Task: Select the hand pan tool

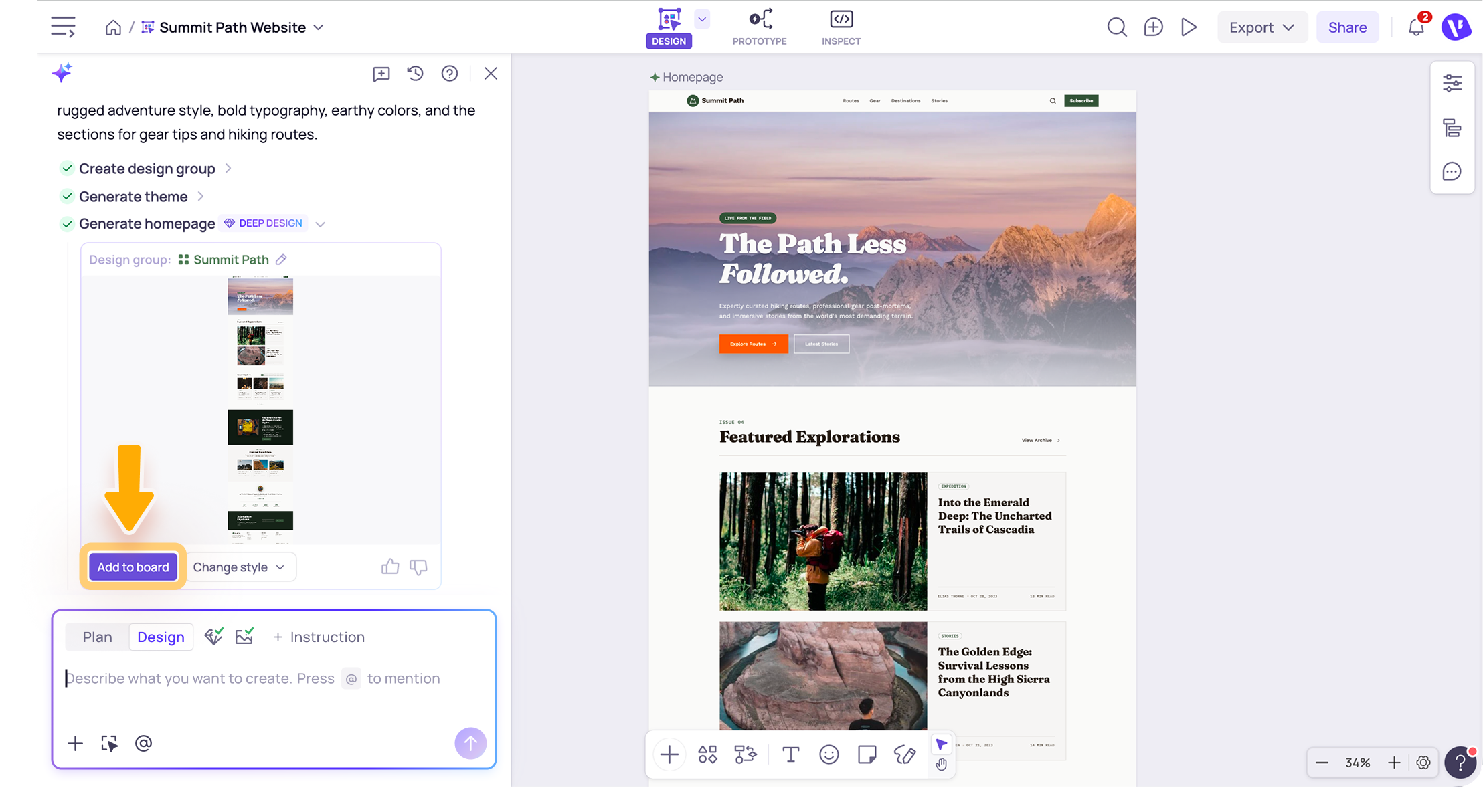Action: tap(942, 764)
